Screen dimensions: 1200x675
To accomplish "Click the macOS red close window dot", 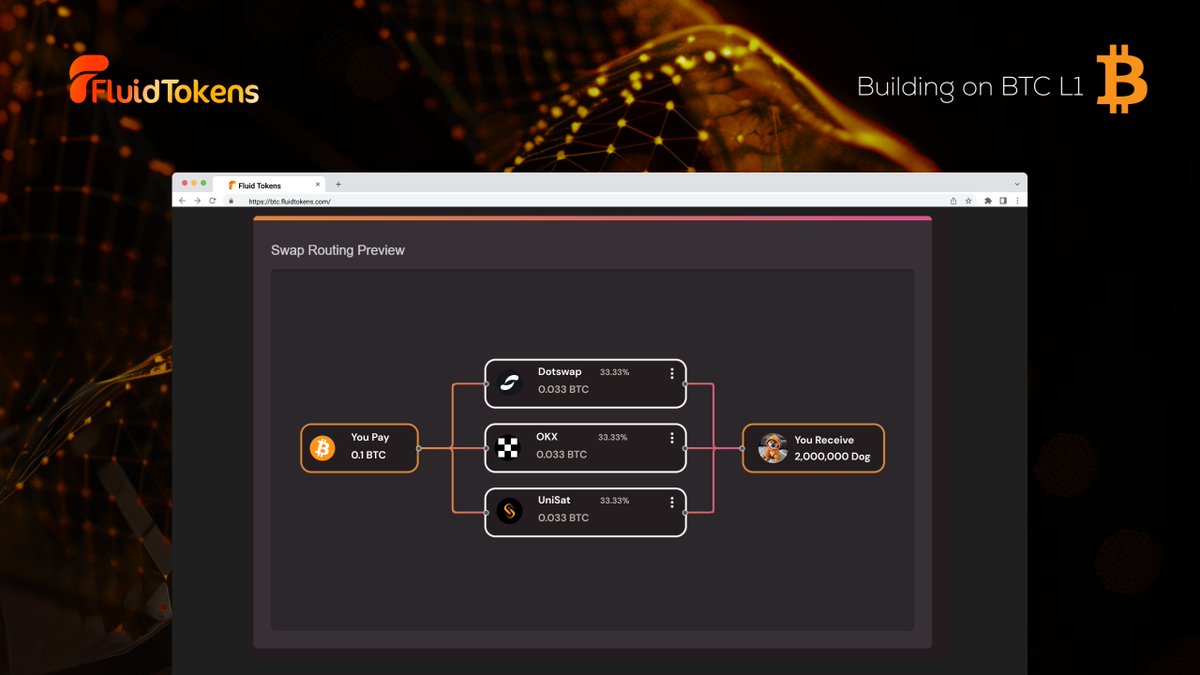I will [x=183, y=183].
